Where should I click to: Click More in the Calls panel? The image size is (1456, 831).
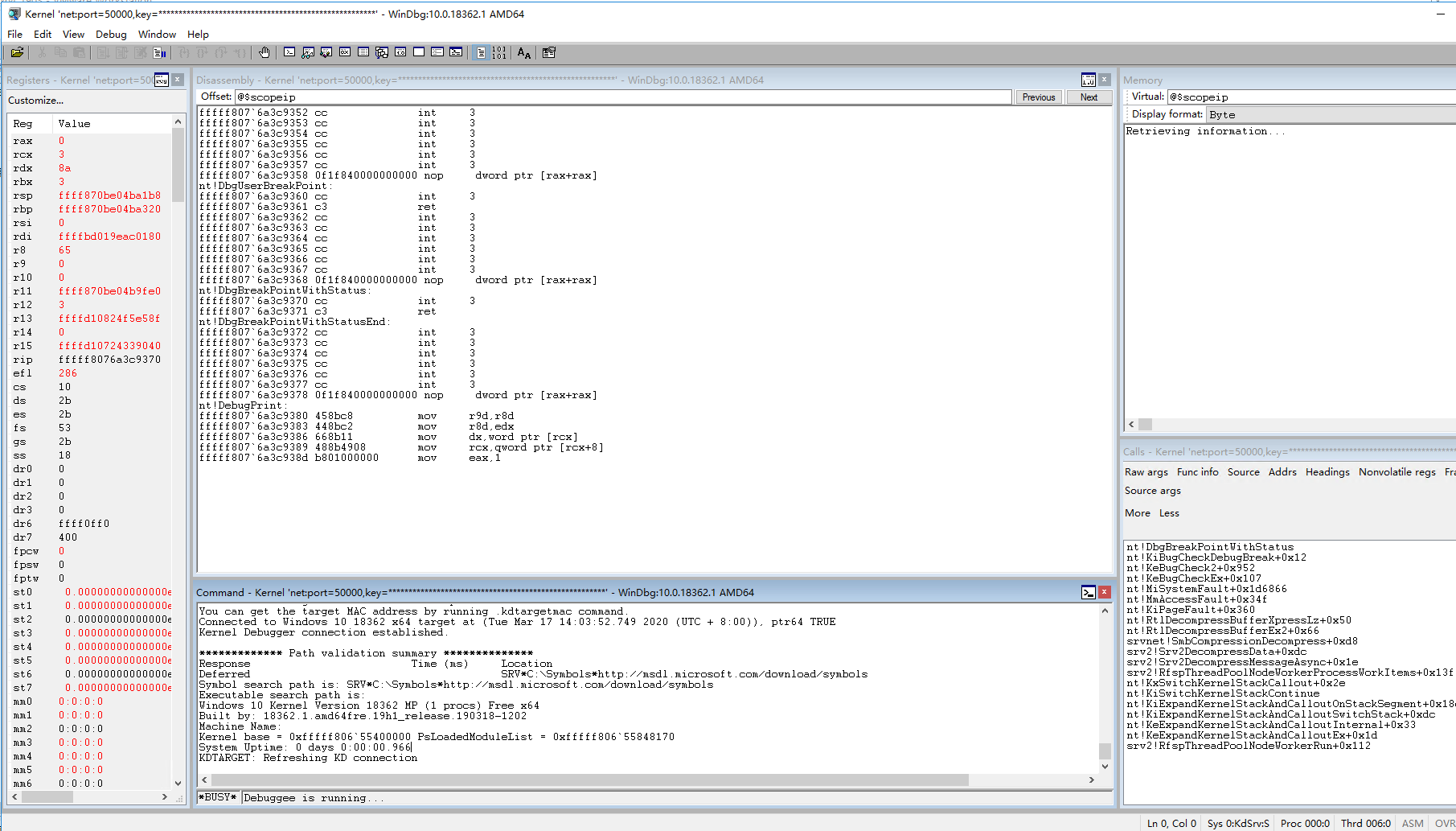point(1138,513)
